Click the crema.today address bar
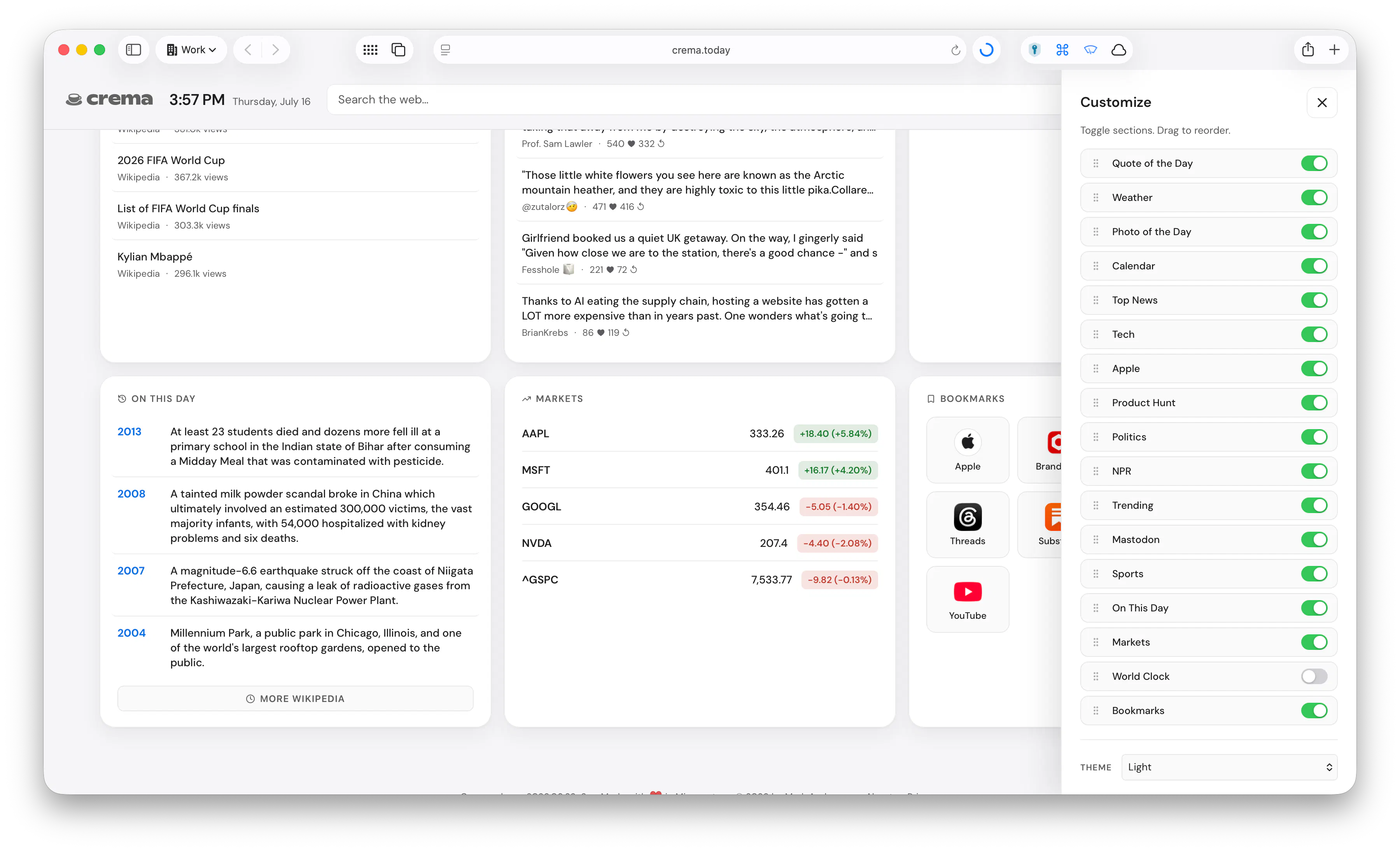This screenshot has width=1400, height=852. click(700, 50)
